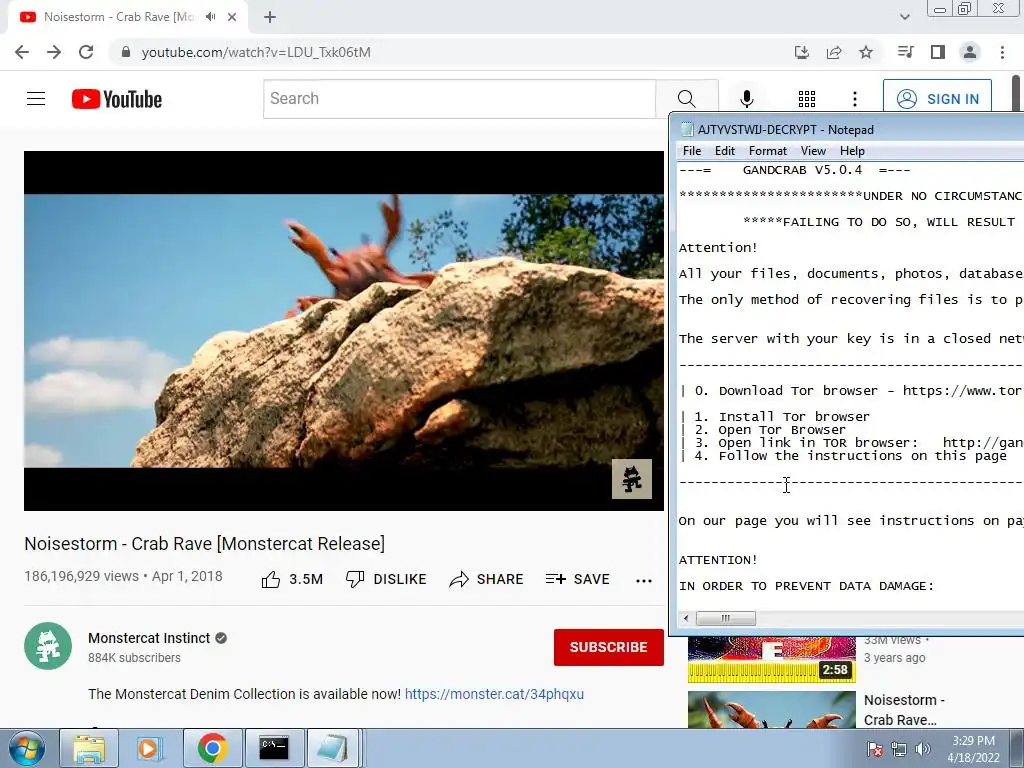Viewport: 1024px width, 768px height.
Task: Open the YouTube apps grid icon
Action: pyautogui.click(x=807, y=99)
